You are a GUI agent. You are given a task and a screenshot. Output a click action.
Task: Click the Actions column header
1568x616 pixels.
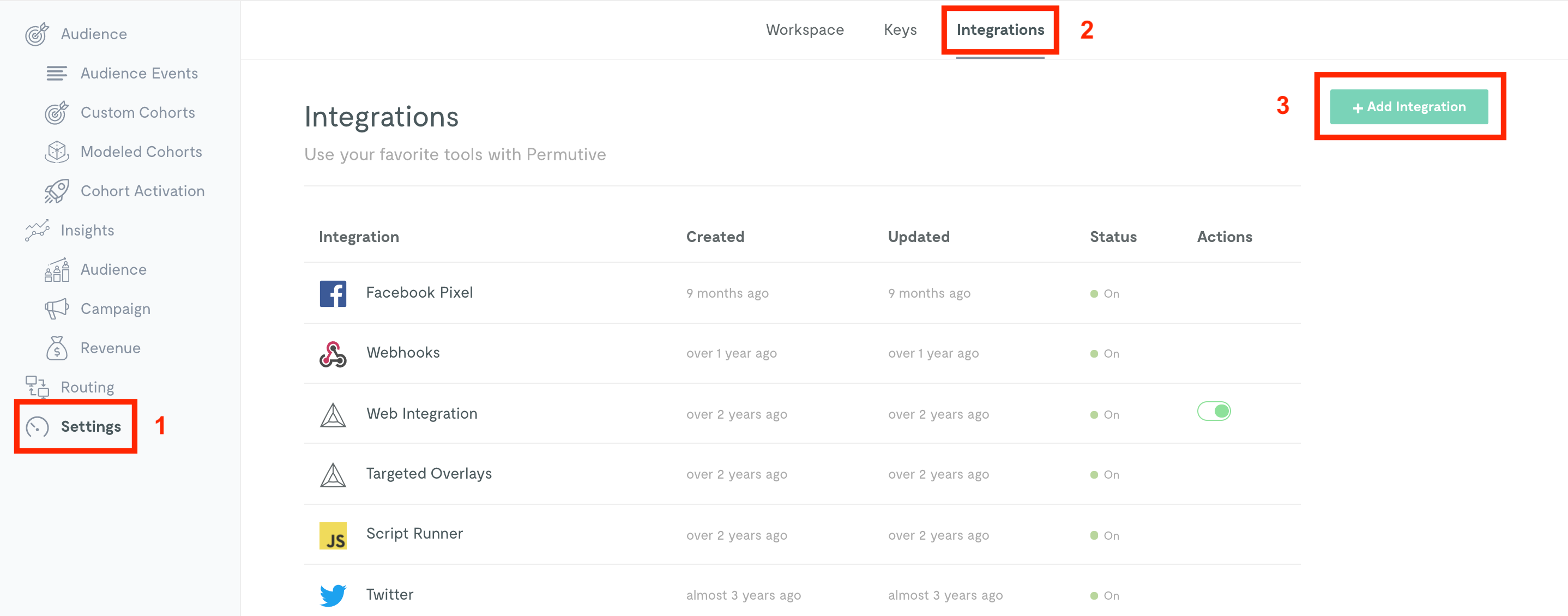click(x=1225, y=237)
